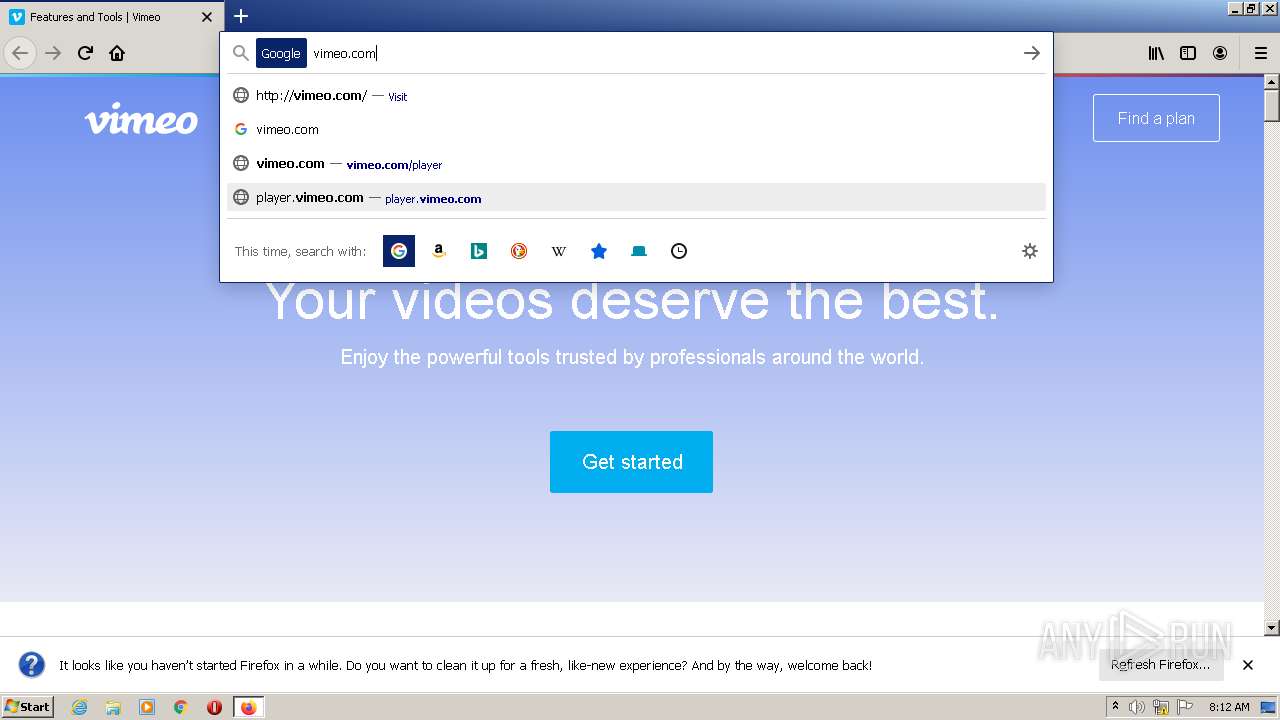The image size is (1280, 720).
Task: Click the Action Center flag tray icon
Action: (1186, 707)
